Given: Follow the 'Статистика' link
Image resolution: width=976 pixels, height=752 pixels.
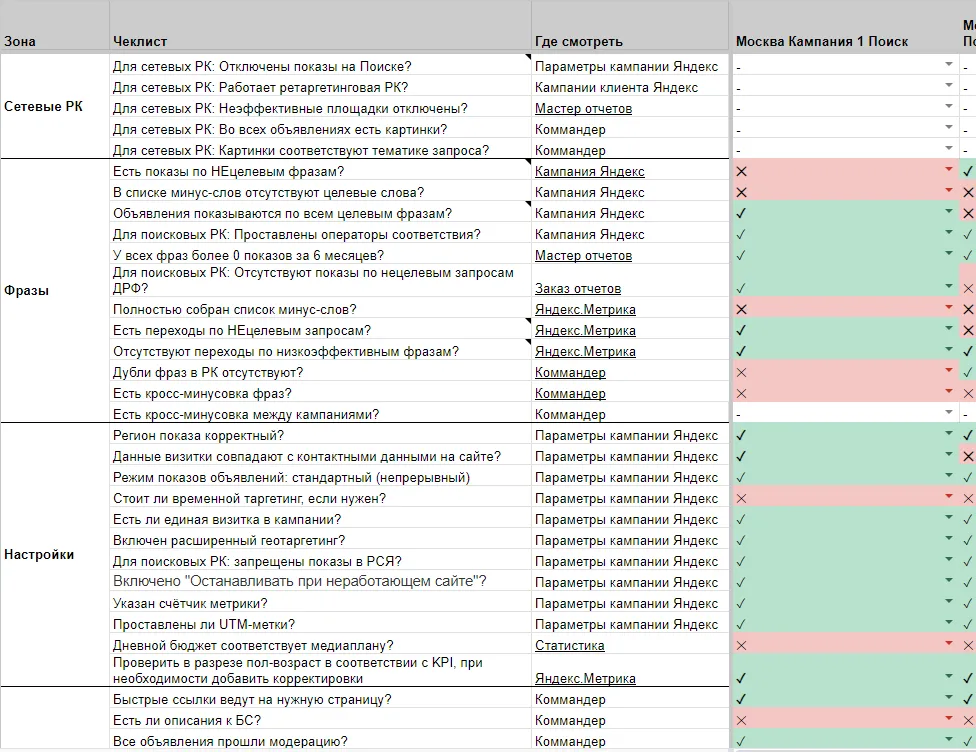Looking at the screenshot, I should (x=570, y=646).
